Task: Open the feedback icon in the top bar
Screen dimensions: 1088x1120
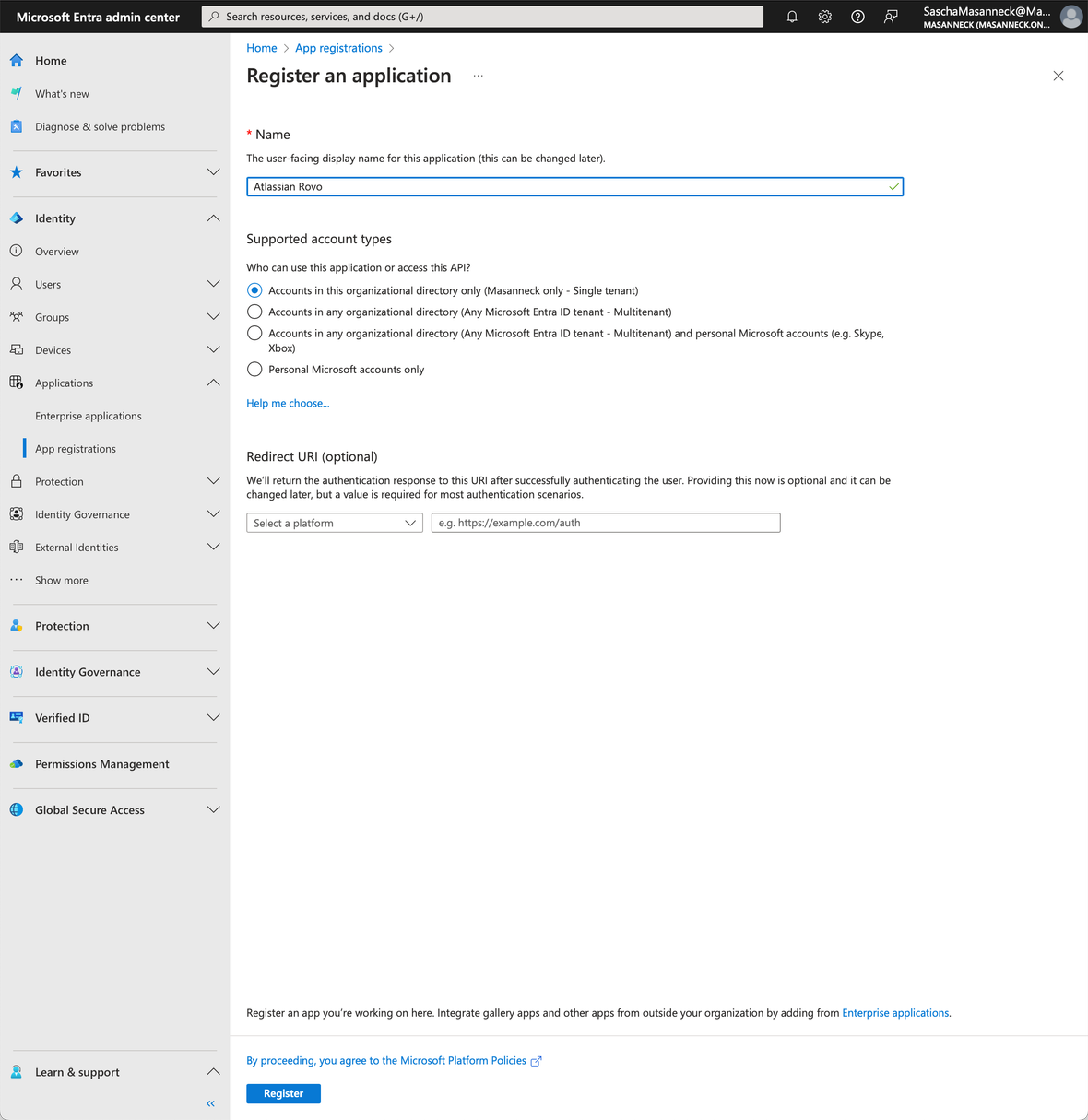Action: (x=890, y=16)
